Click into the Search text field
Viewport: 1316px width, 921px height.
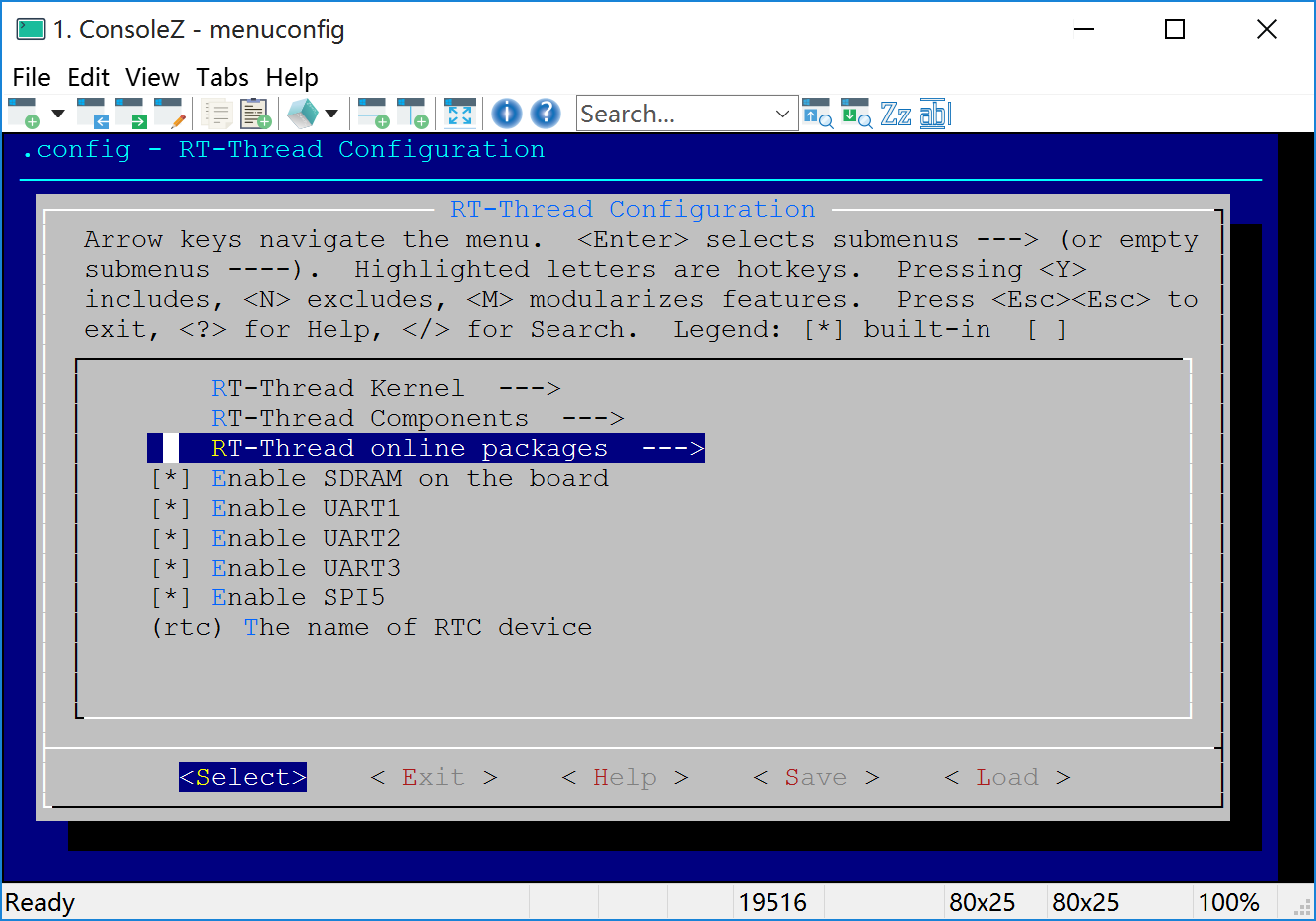[x=672, y=114]
